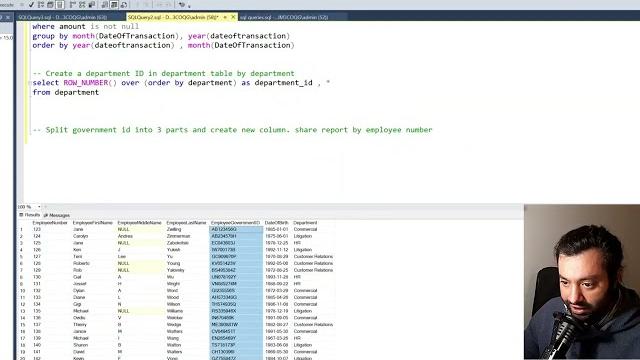Select employee number cell 137
Image resolution: width=640 pixels, height=360 pixels.
click(x=37, y=324)
